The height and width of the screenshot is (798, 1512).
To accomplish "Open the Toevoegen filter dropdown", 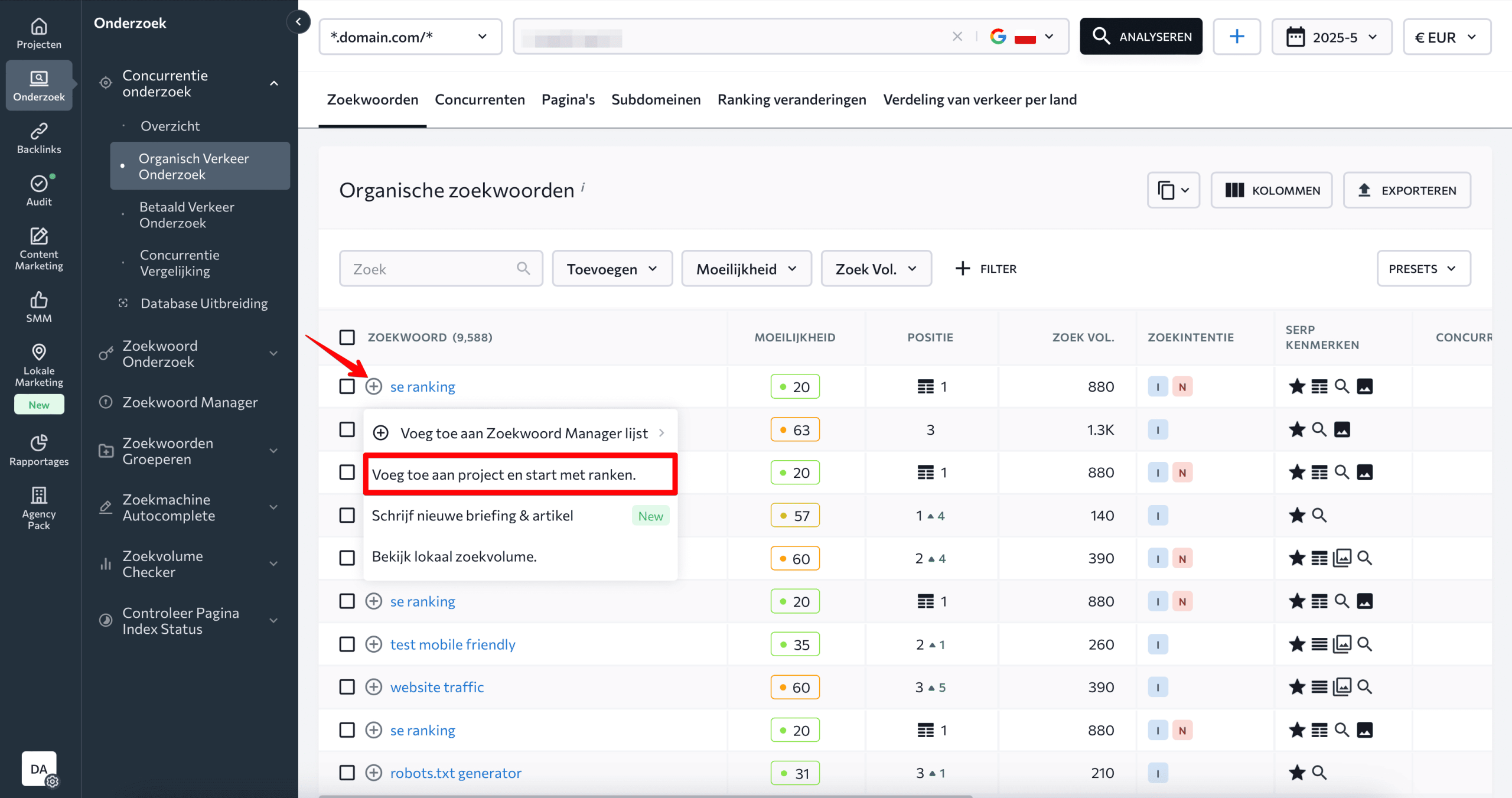I will (x=612, y=269).
